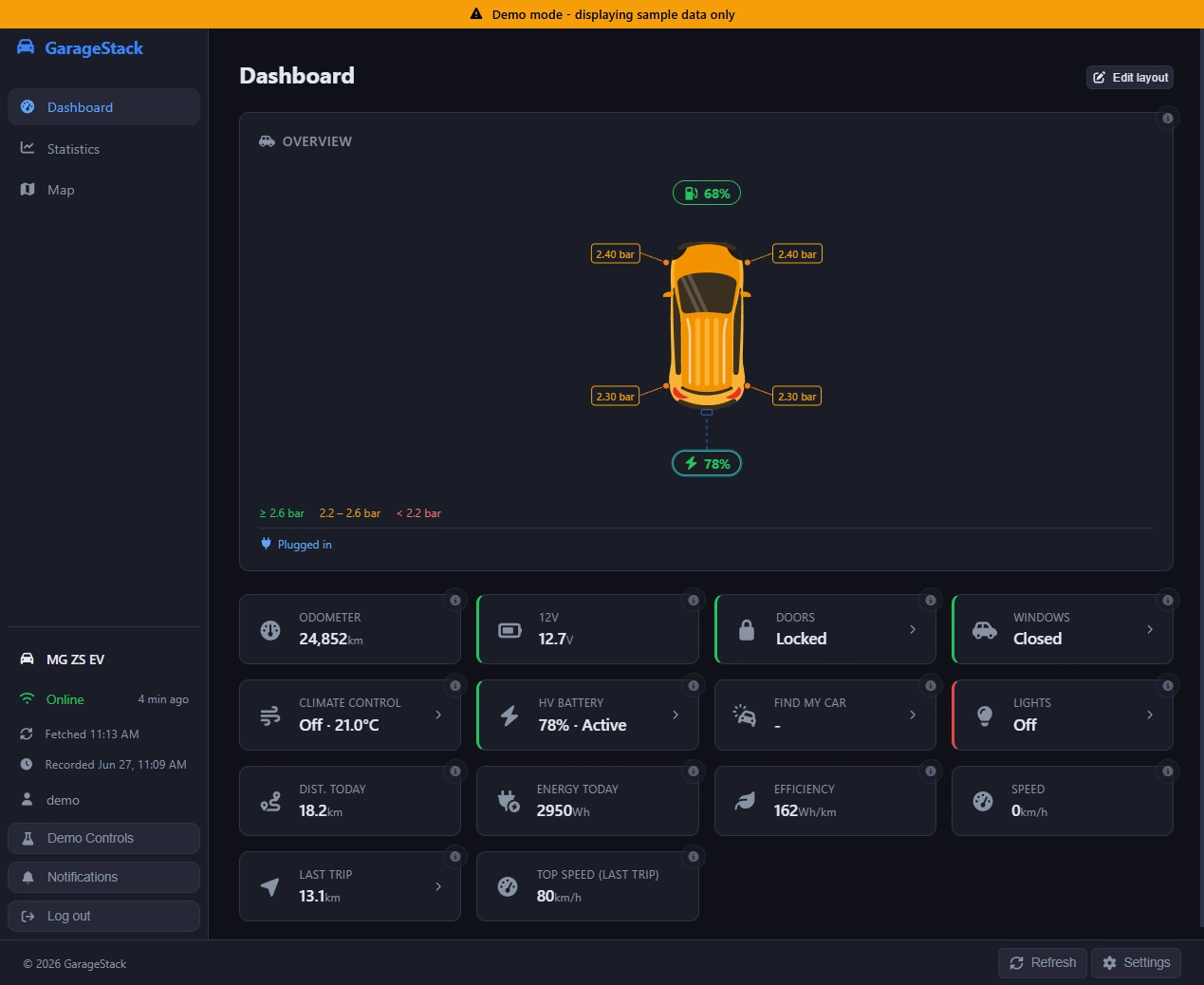Screen dimensions: 1204x985
Task: Click the HV Battery lightning bolt icon
Action: tap(509, 716)
